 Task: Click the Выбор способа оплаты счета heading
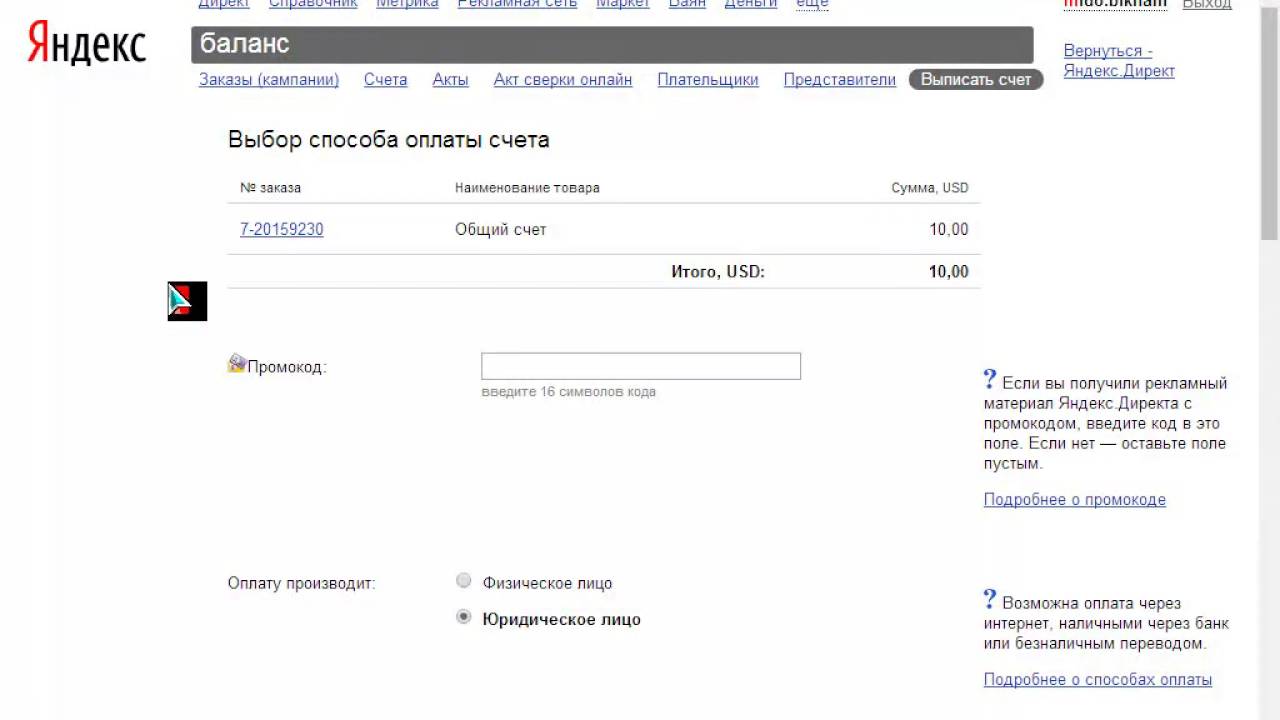click(x=389, y=140)
